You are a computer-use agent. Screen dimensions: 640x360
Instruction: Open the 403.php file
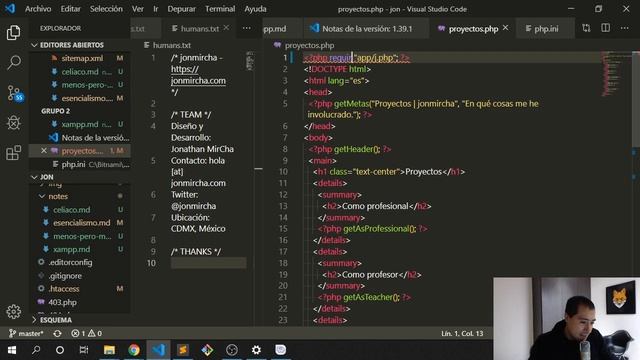(62, 302)
